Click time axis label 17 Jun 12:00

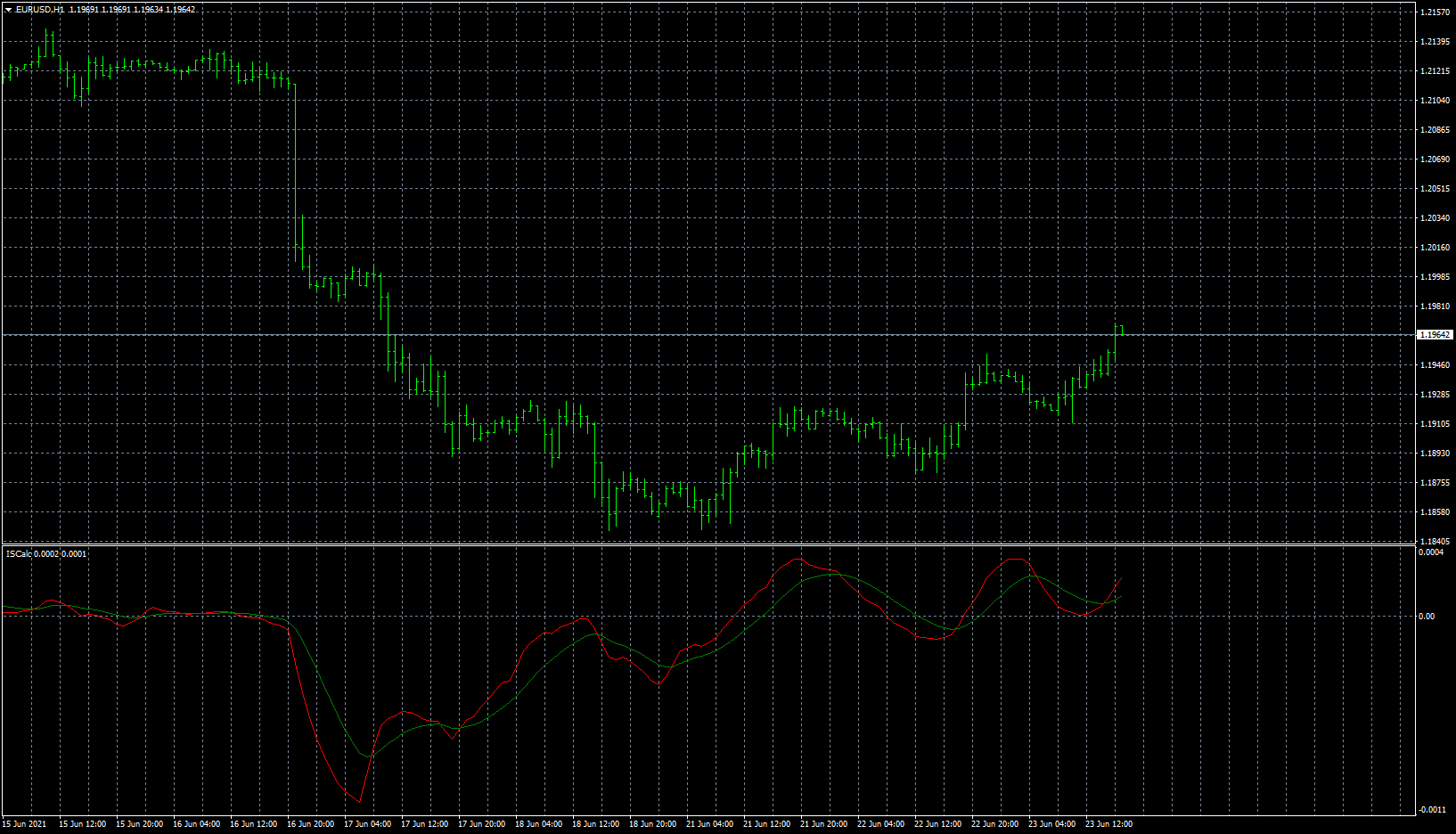tap(424, 824)
